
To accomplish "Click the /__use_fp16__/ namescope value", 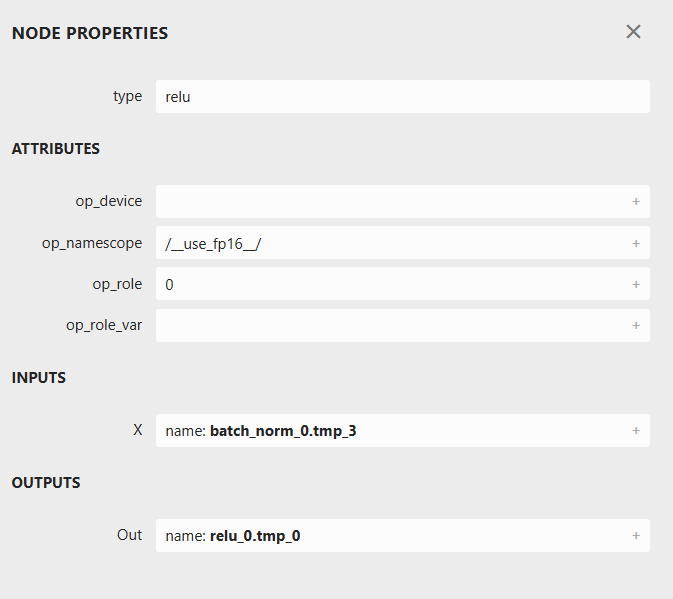I will coord(214,243).
